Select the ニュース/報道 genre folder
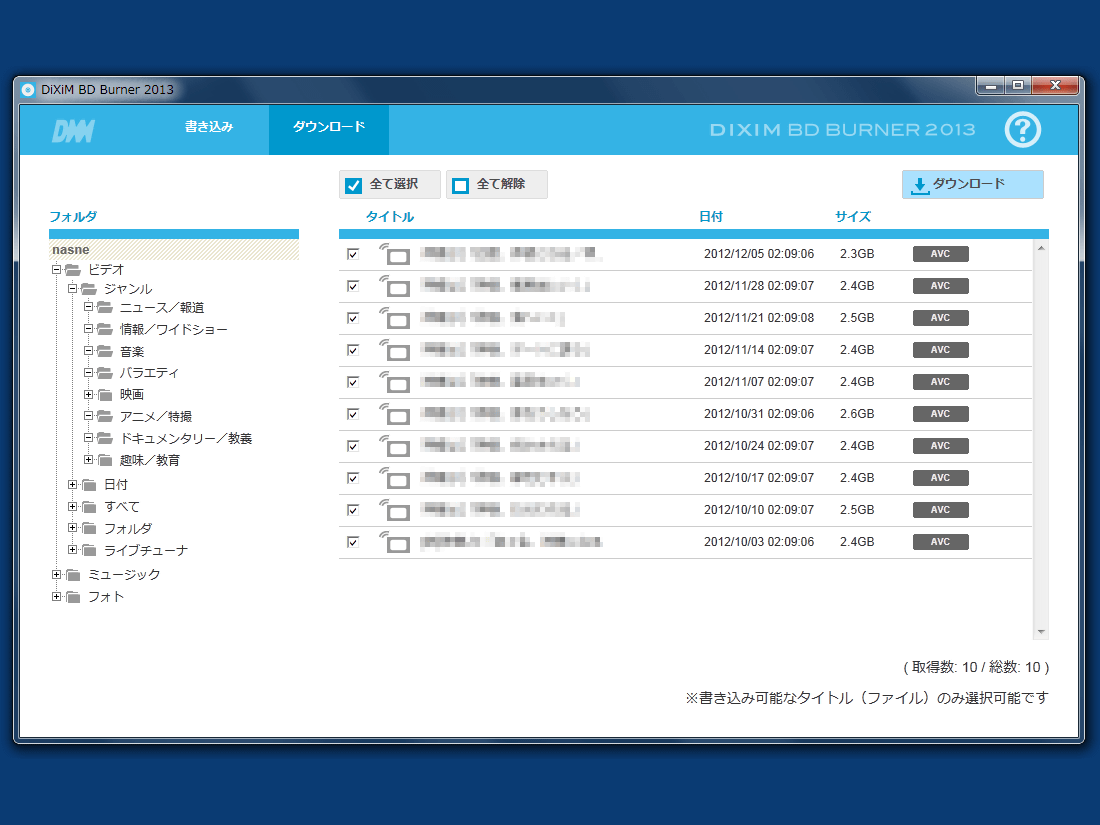This screenshot has height=825, width=1100. pos(162,308)
